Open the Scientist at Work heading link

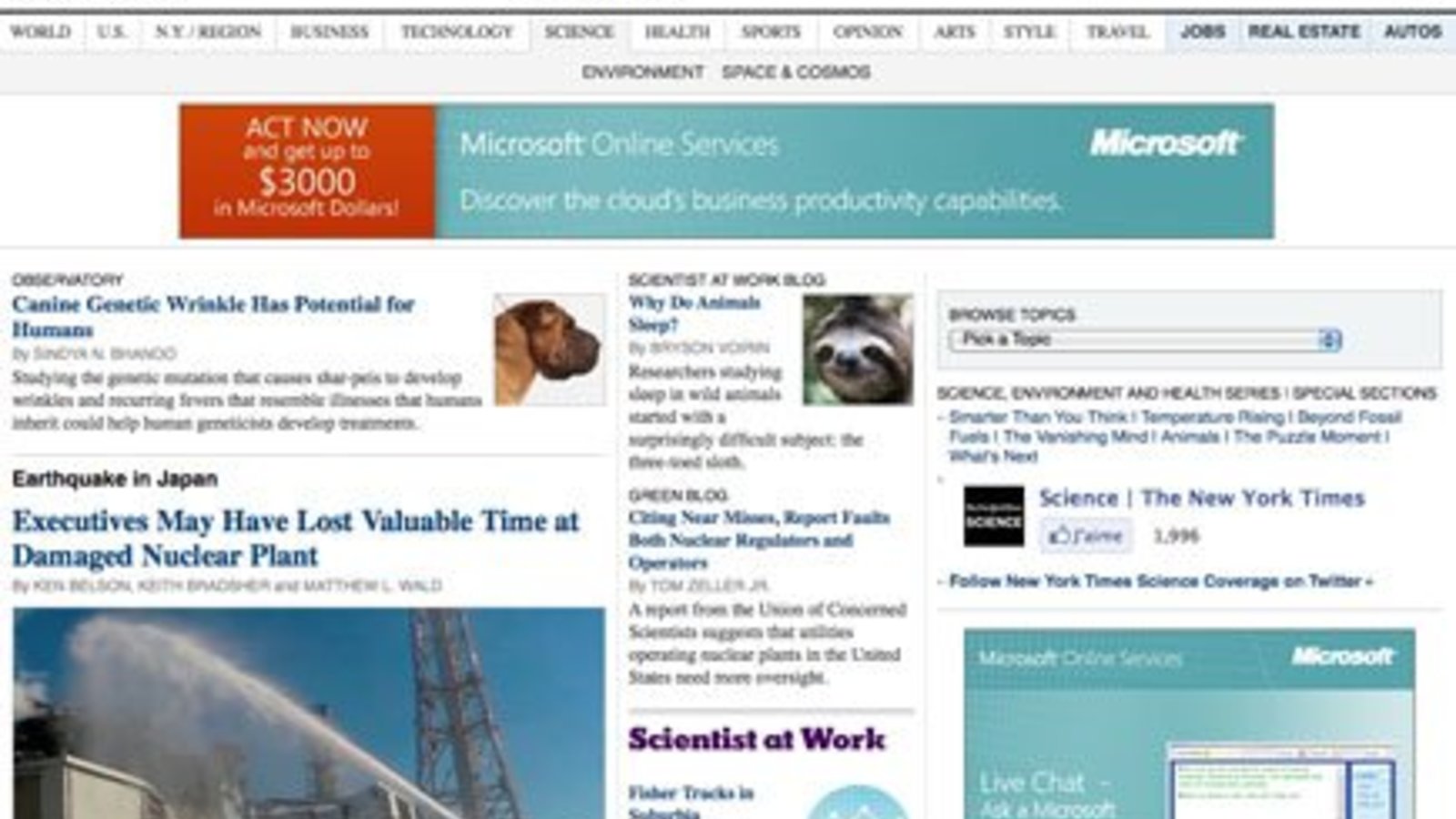756,739
